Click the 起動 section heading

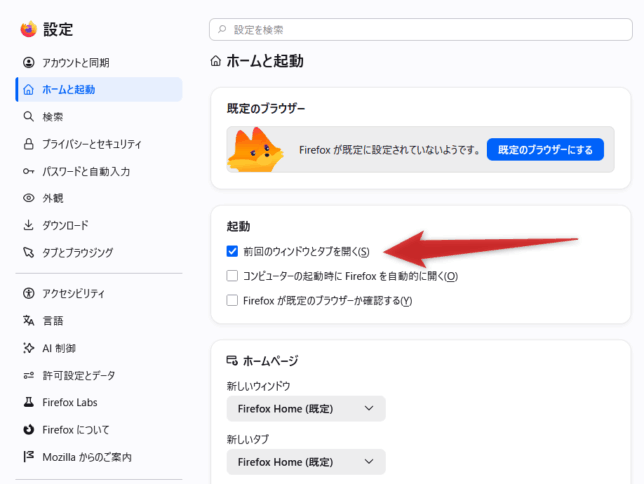238,226
